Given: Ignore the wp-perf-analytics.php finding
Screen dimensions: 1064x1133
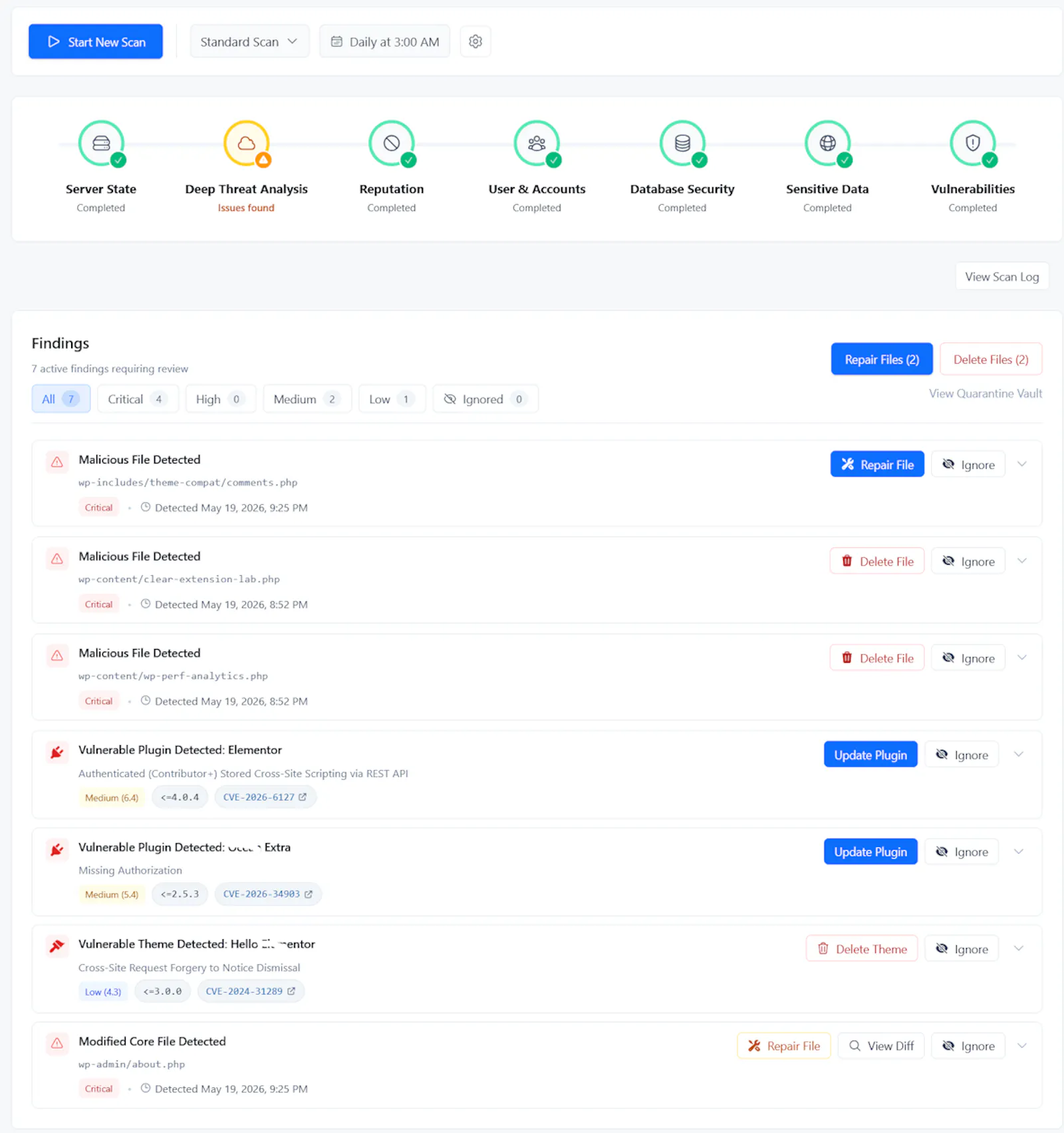Looking at the screenshot, I should [x=968, y=658].
